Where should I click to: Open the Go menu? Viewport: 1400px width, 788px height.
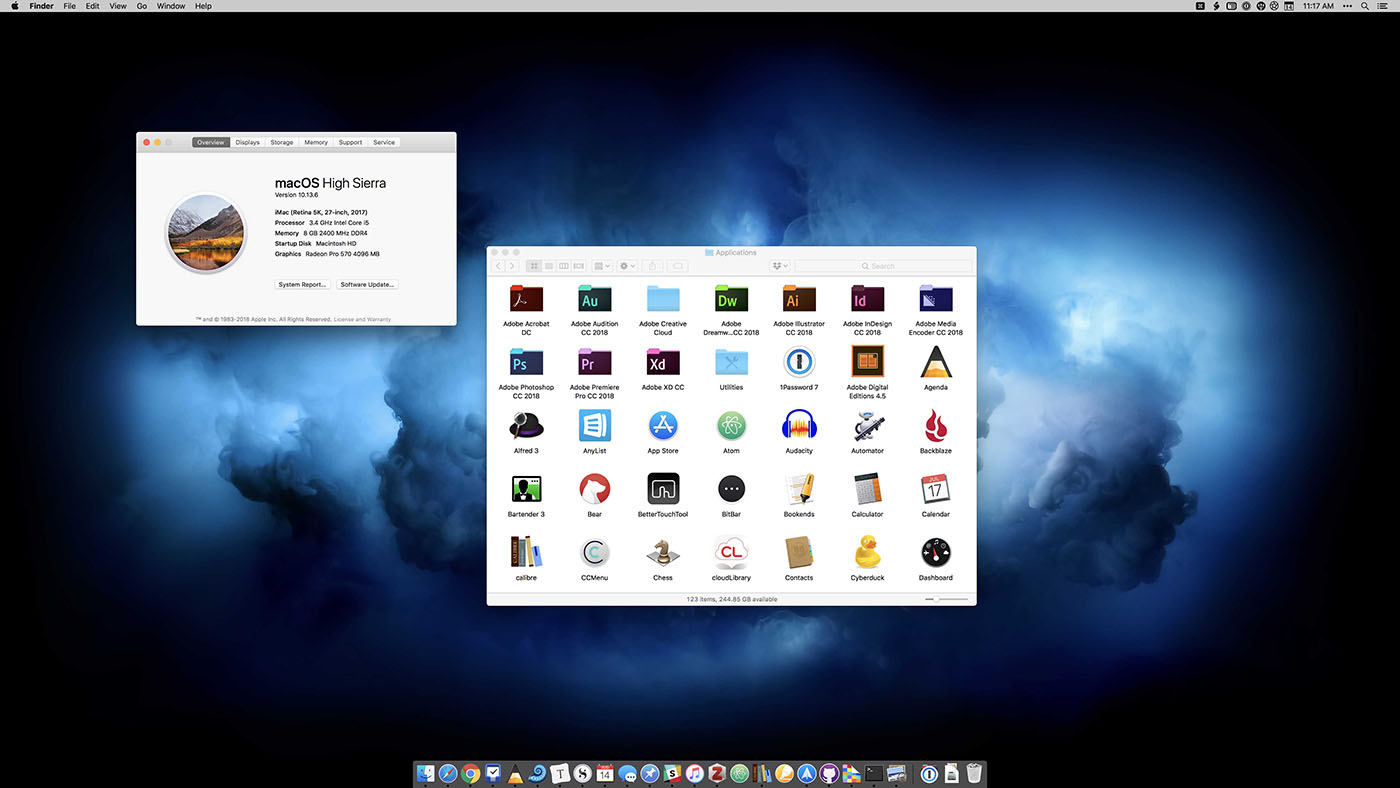(x=141, y=5)
